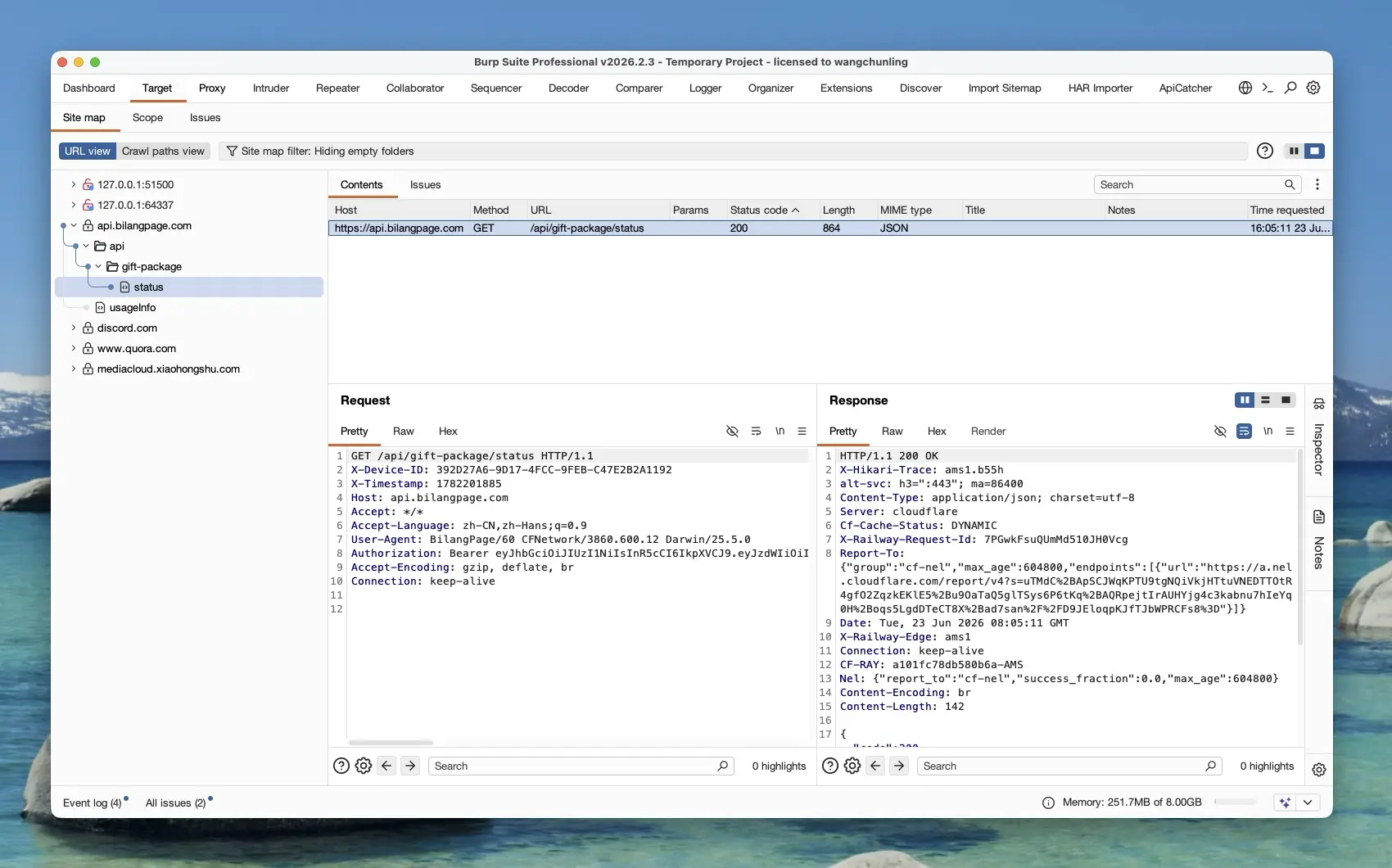
Task: Open Response search settings gear
Action: [852, 766]
